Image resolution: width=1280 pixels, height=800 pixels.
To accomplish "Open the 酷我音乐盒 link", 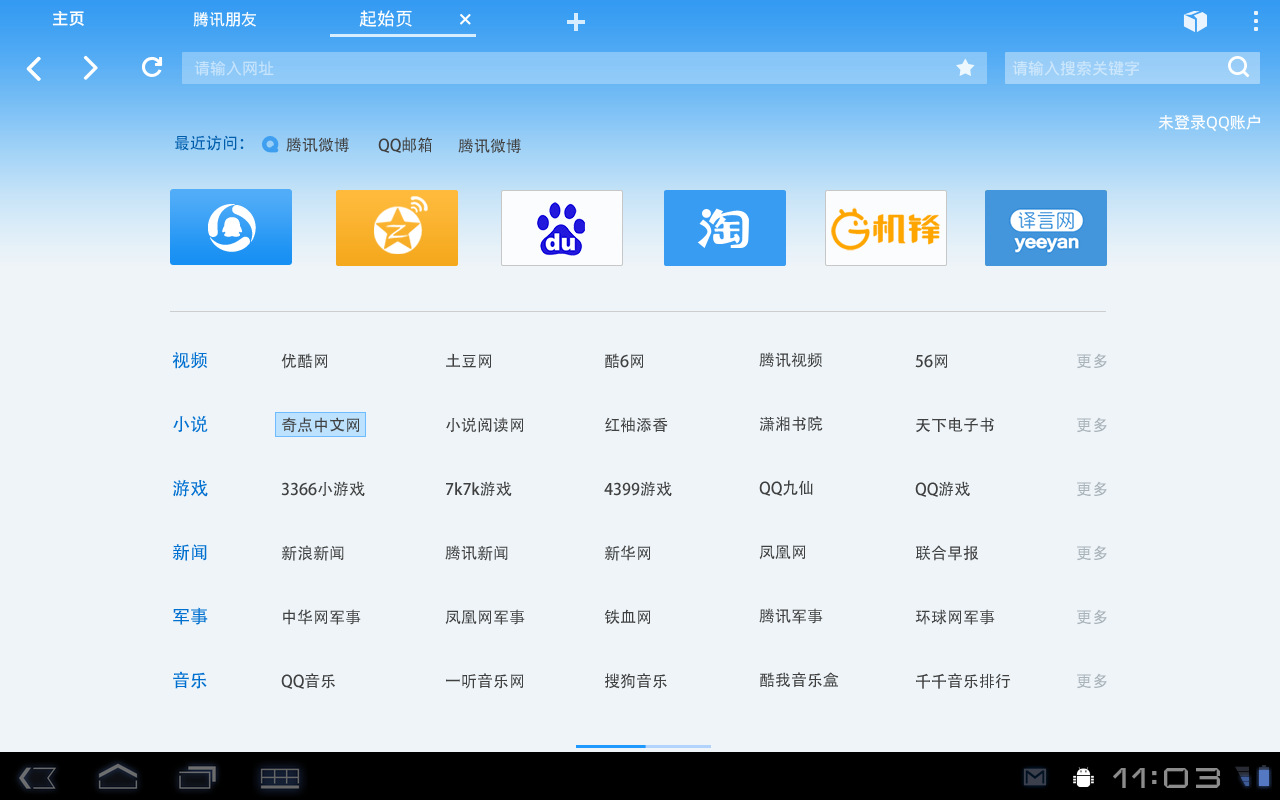I will point(799,680).
